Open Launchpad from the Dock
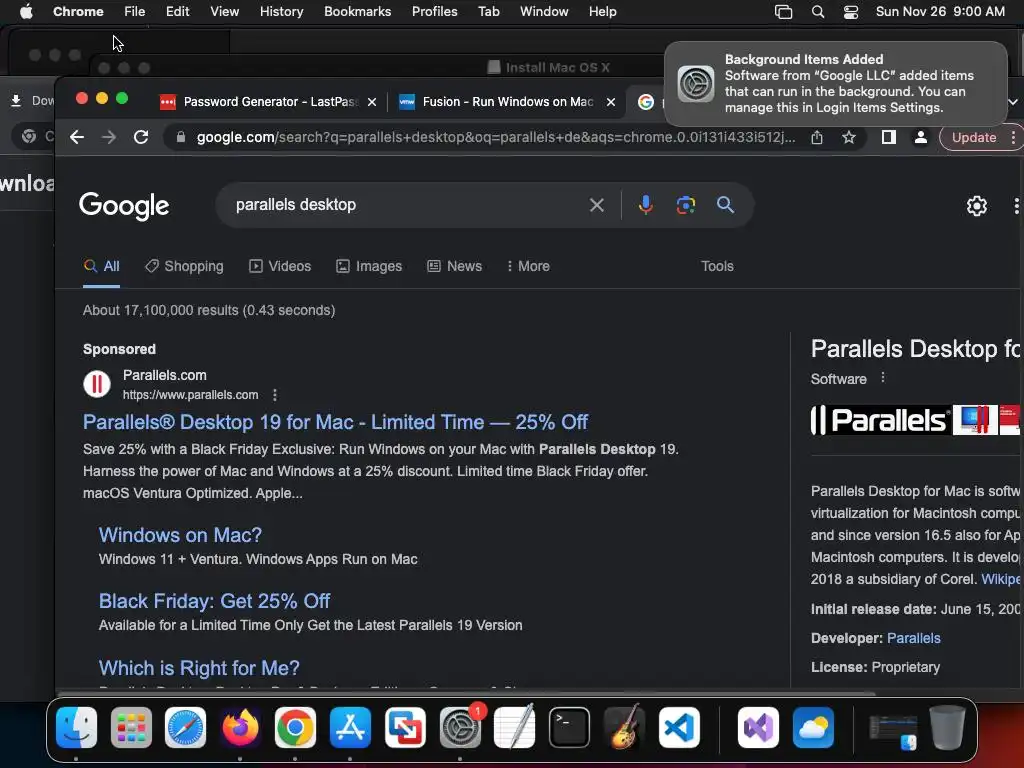This screenshot has height=768, width=1024. click(x=131, y=728)
